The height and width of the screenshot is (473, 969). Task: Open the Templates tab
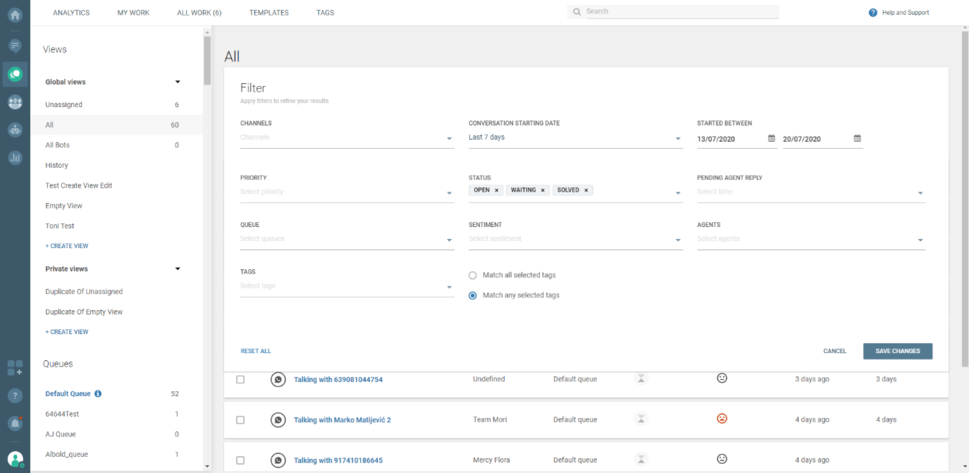coord(269,13)
